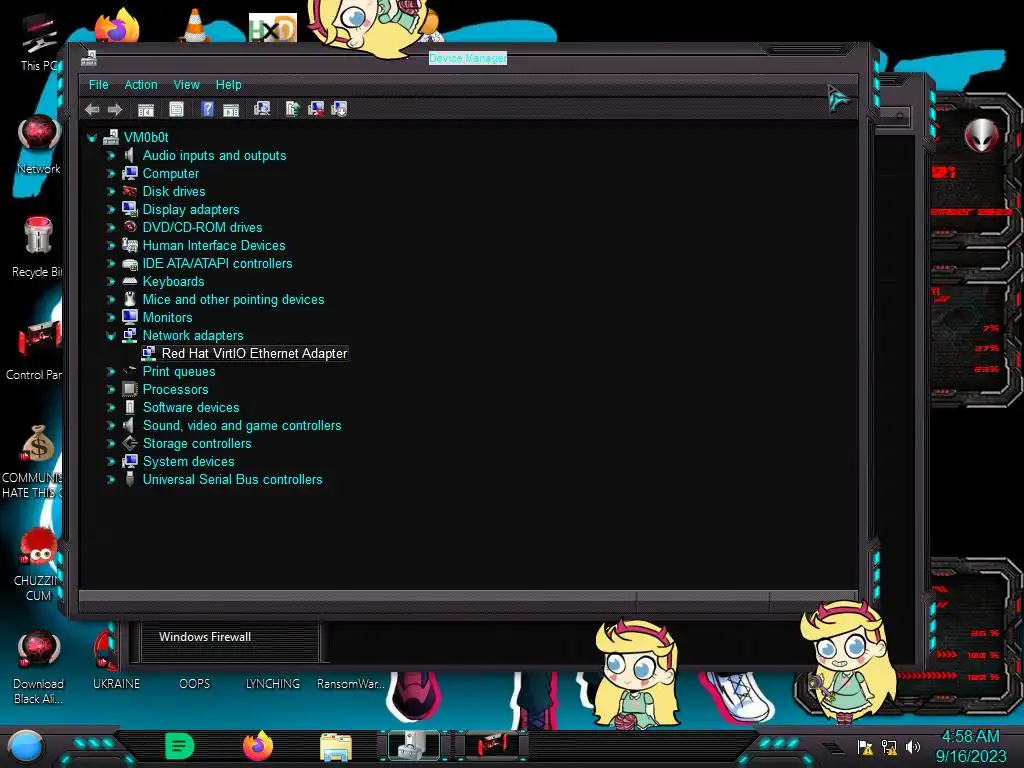This screenshot has width=1024, height=768.
Task: Toggle the Show/Hide Console Tree toolbar icon
Action: (146, 110)
